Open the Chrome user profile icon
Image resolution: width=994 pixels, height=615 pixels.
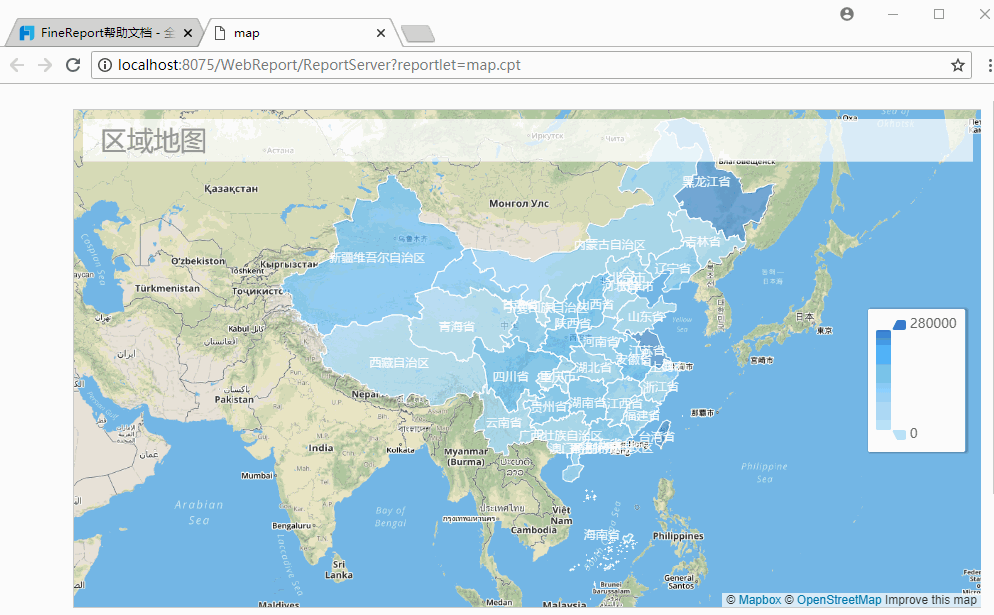coord(847,14)
